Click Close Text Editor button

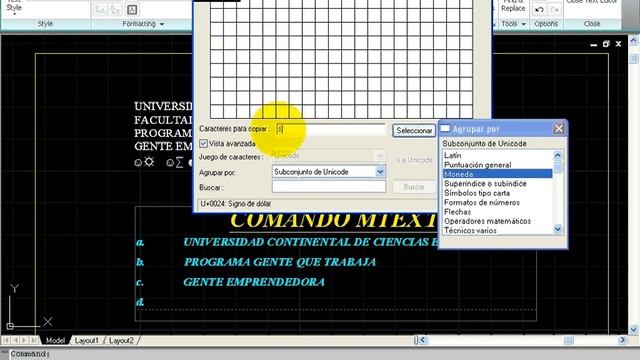[592, 2]
